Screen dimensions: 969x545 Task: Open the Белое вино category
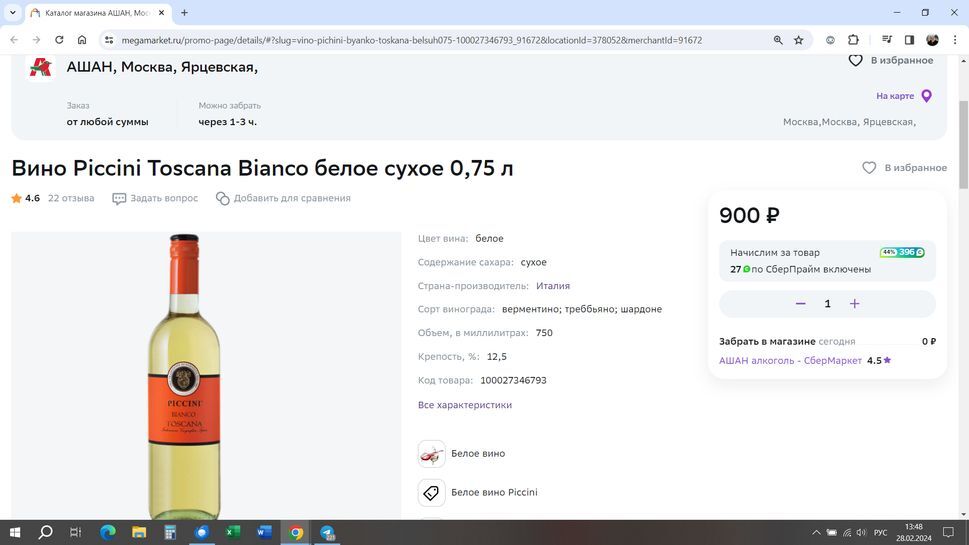[x=478, y=454]
